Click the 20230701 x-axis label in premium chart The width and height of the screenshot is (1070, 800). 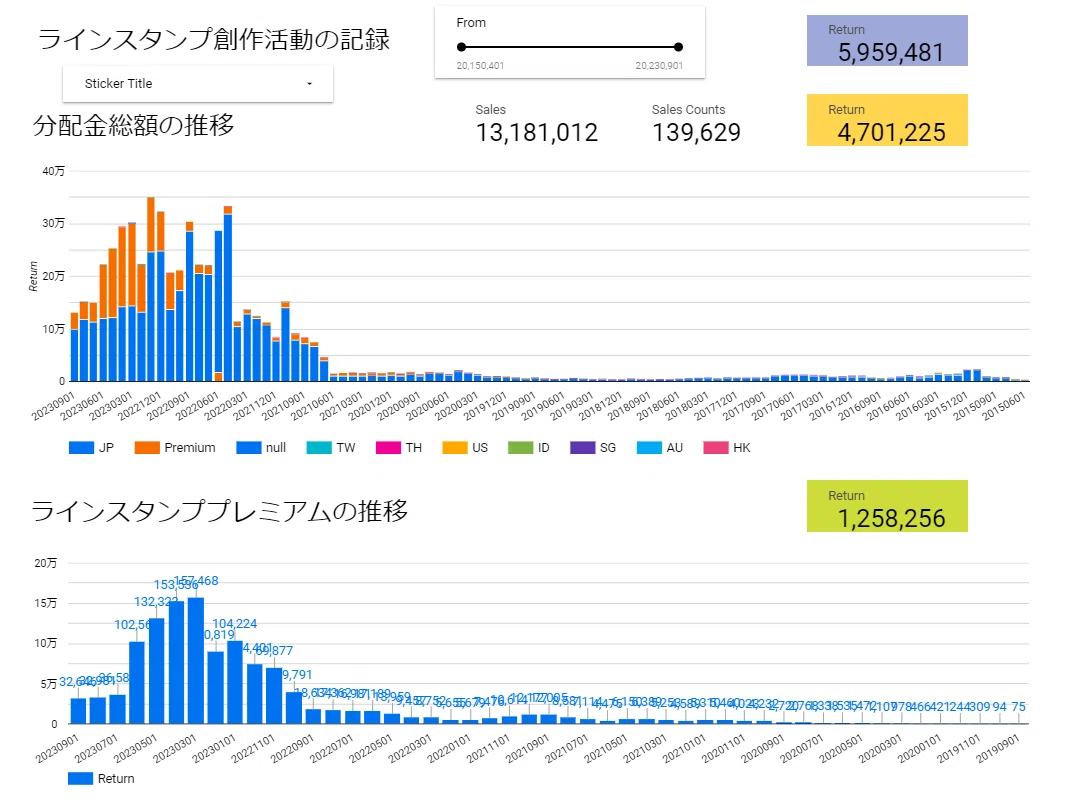coord(96,749)
